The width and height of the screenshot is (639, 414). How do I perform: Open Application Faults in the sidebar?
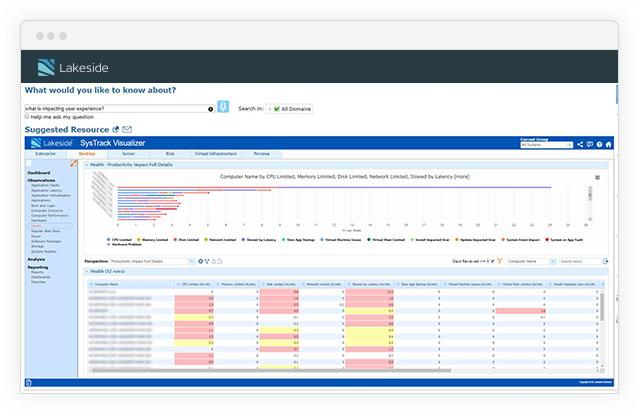coord(45,185)
